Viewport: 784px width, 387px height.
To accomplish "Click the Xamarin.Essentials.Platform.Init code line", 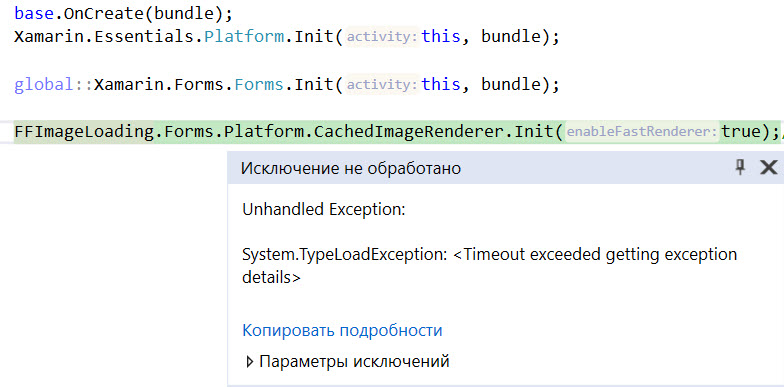I will tap(286, 36).
